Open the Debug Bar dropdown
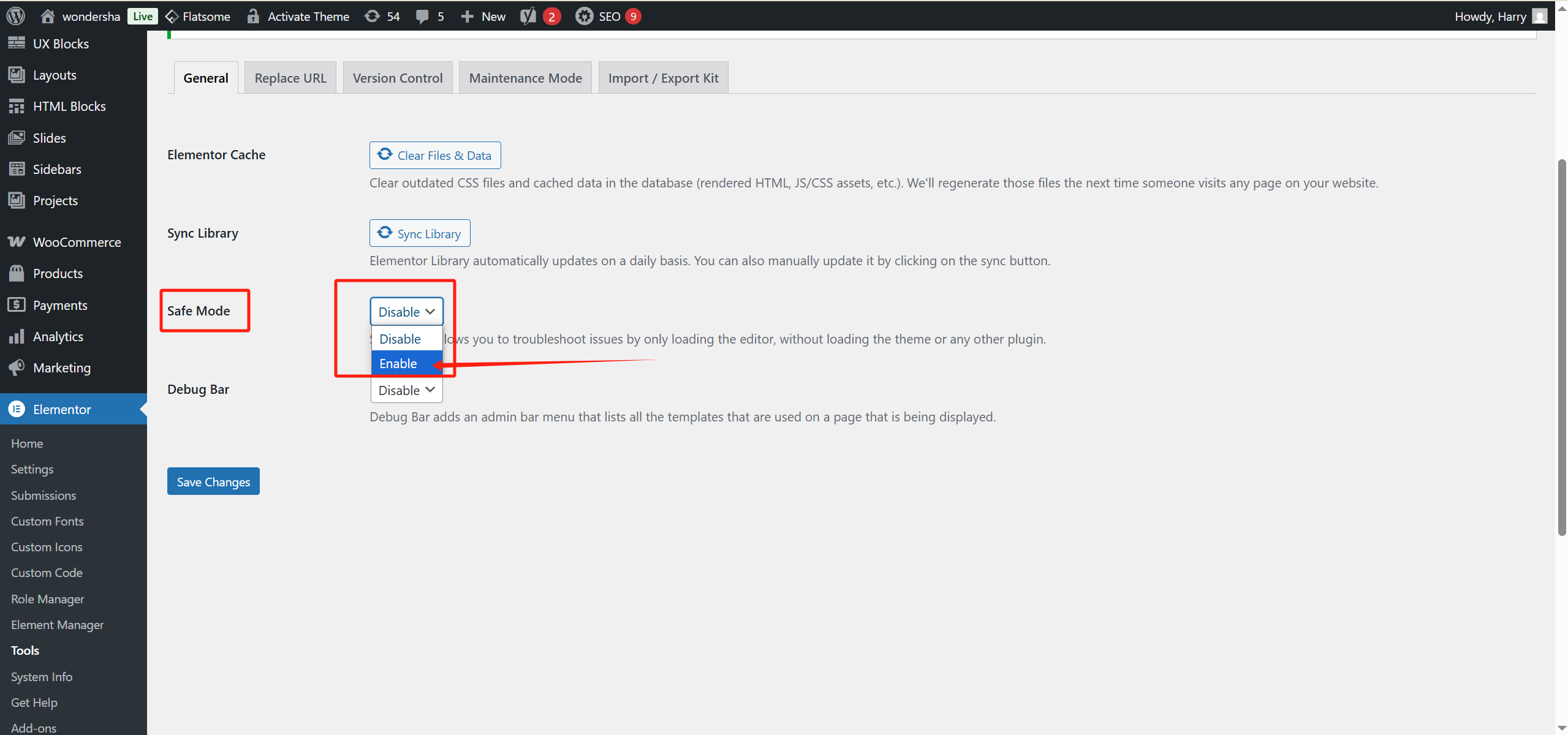This screenshot has width=1568, height=735. 406,390
